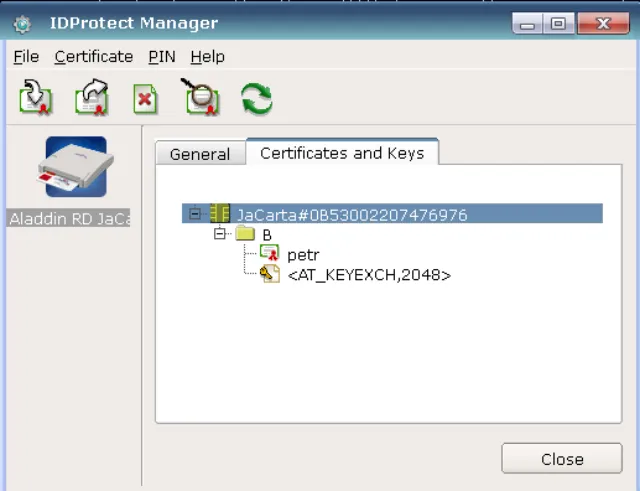The width and height of the screenshot is (640, 491).
Task: Open the Certificate menu
Action: pos(94,56)
